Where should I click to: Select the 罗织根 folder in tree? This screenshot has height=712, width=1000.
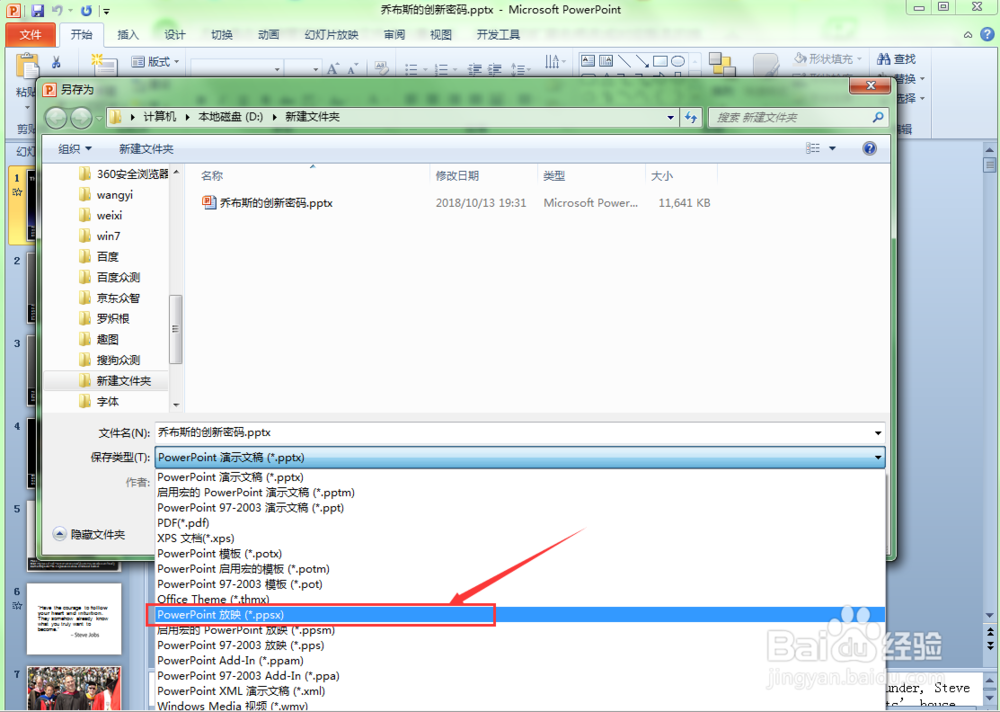(113, 318)
